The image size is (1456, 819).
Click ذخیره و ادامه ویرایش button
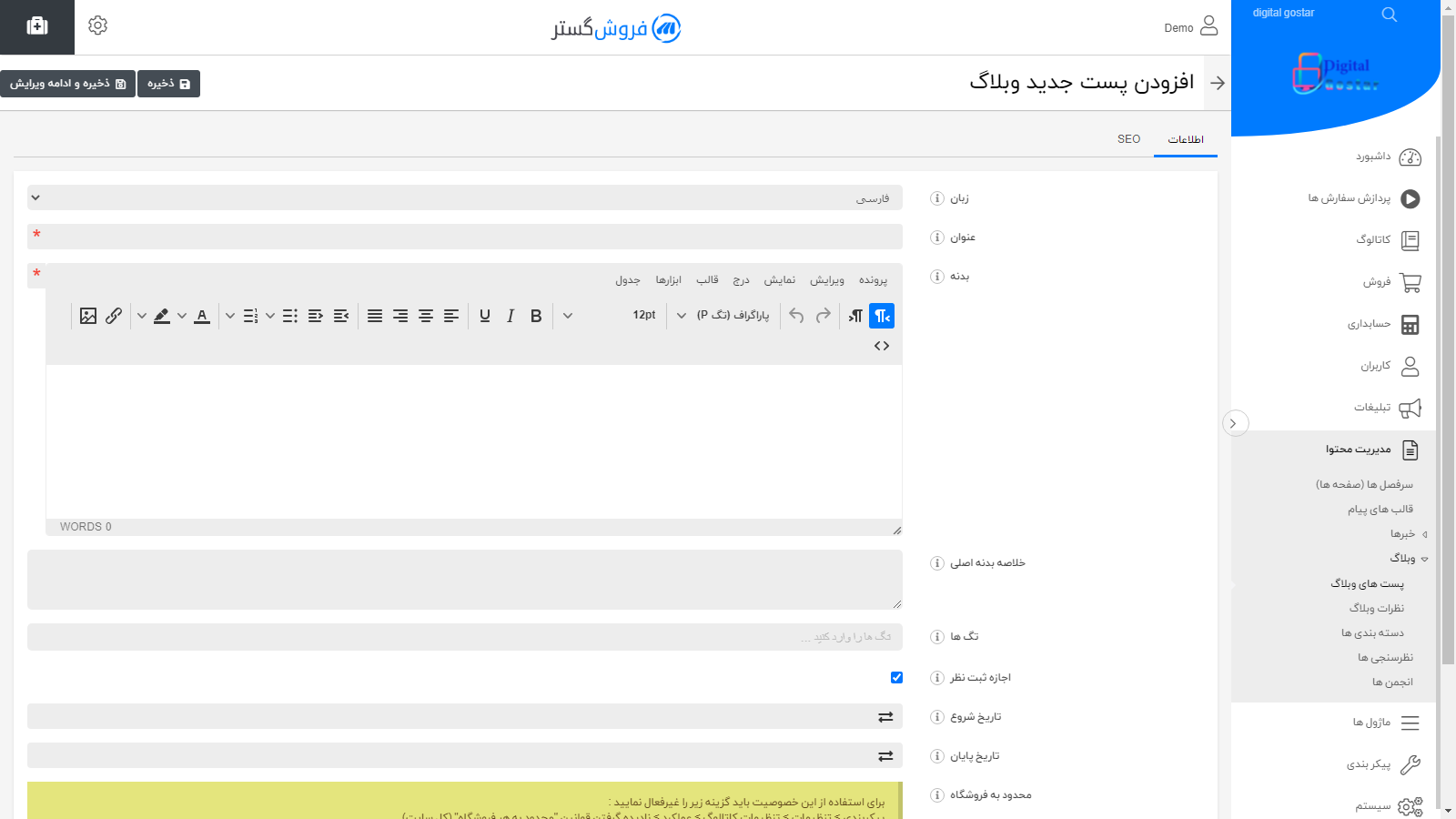tap(67, 84)
